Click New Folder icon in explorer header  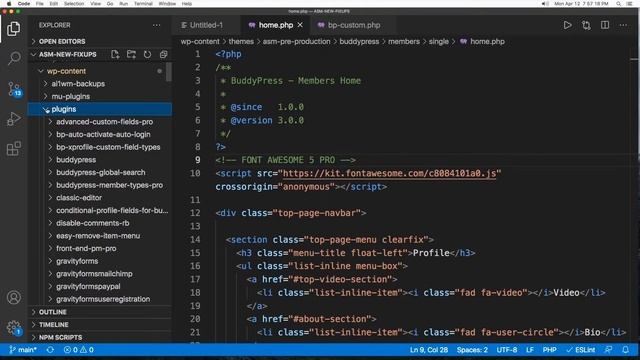(131, 54)
